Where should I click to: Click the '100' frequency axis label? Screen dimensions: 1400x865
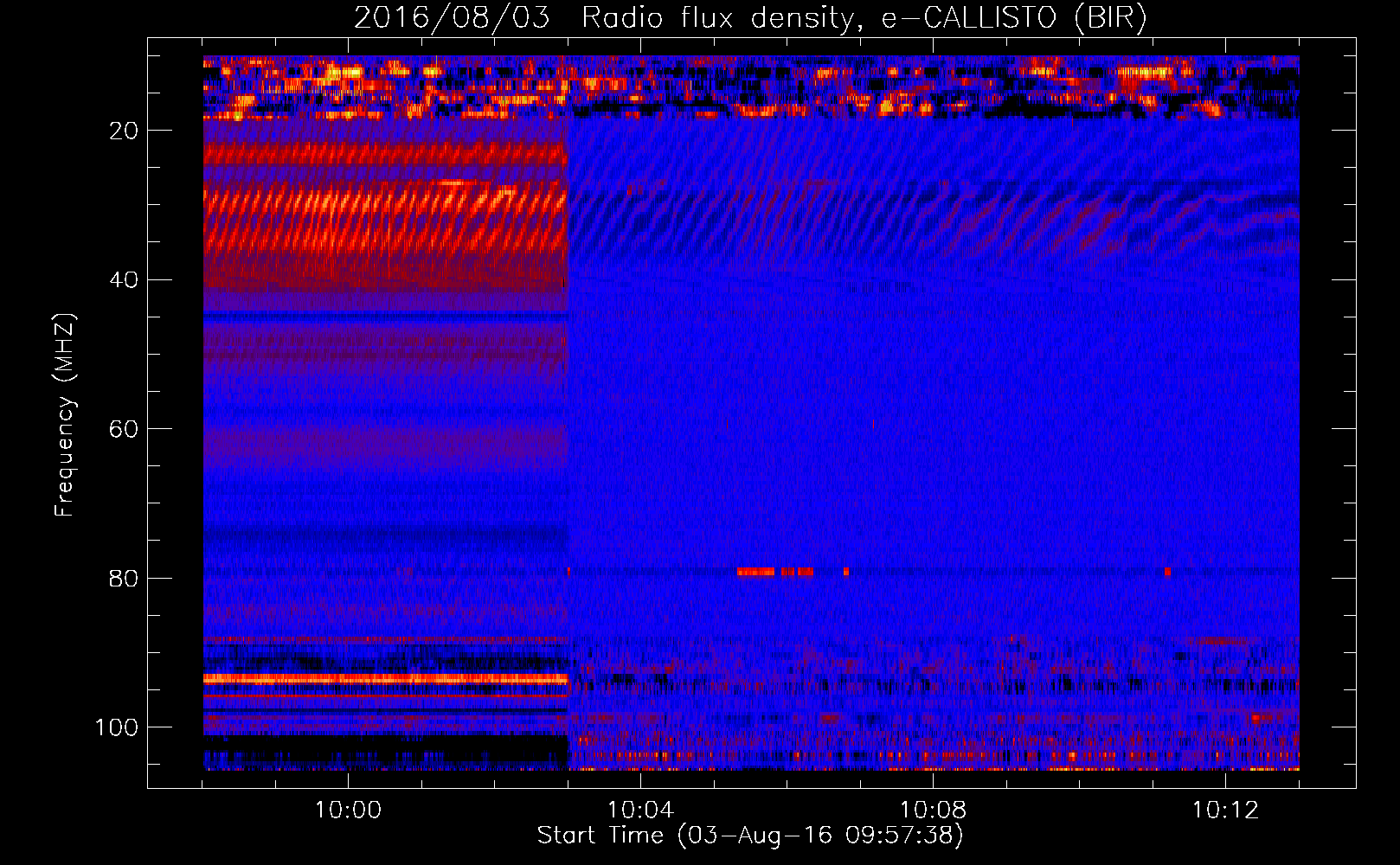117,727
